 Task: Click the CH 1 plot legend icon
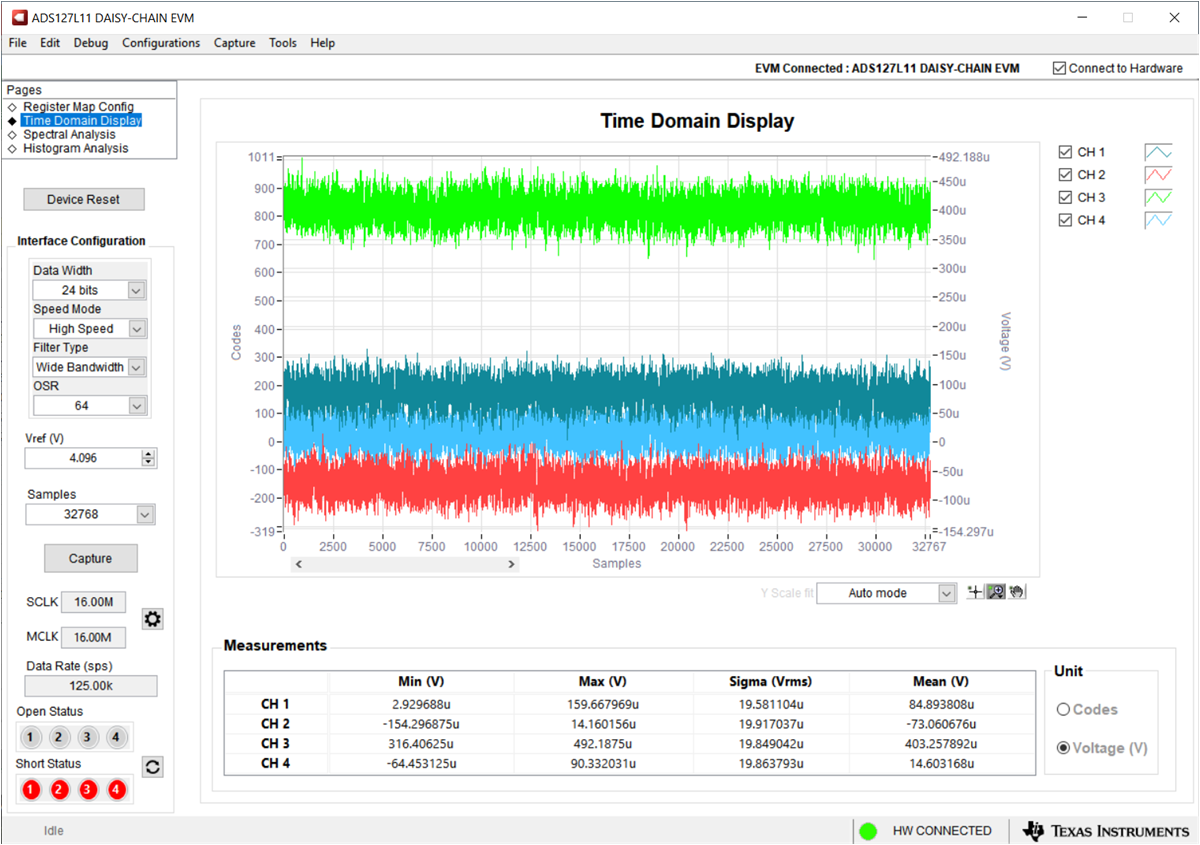click(1158, 153)
